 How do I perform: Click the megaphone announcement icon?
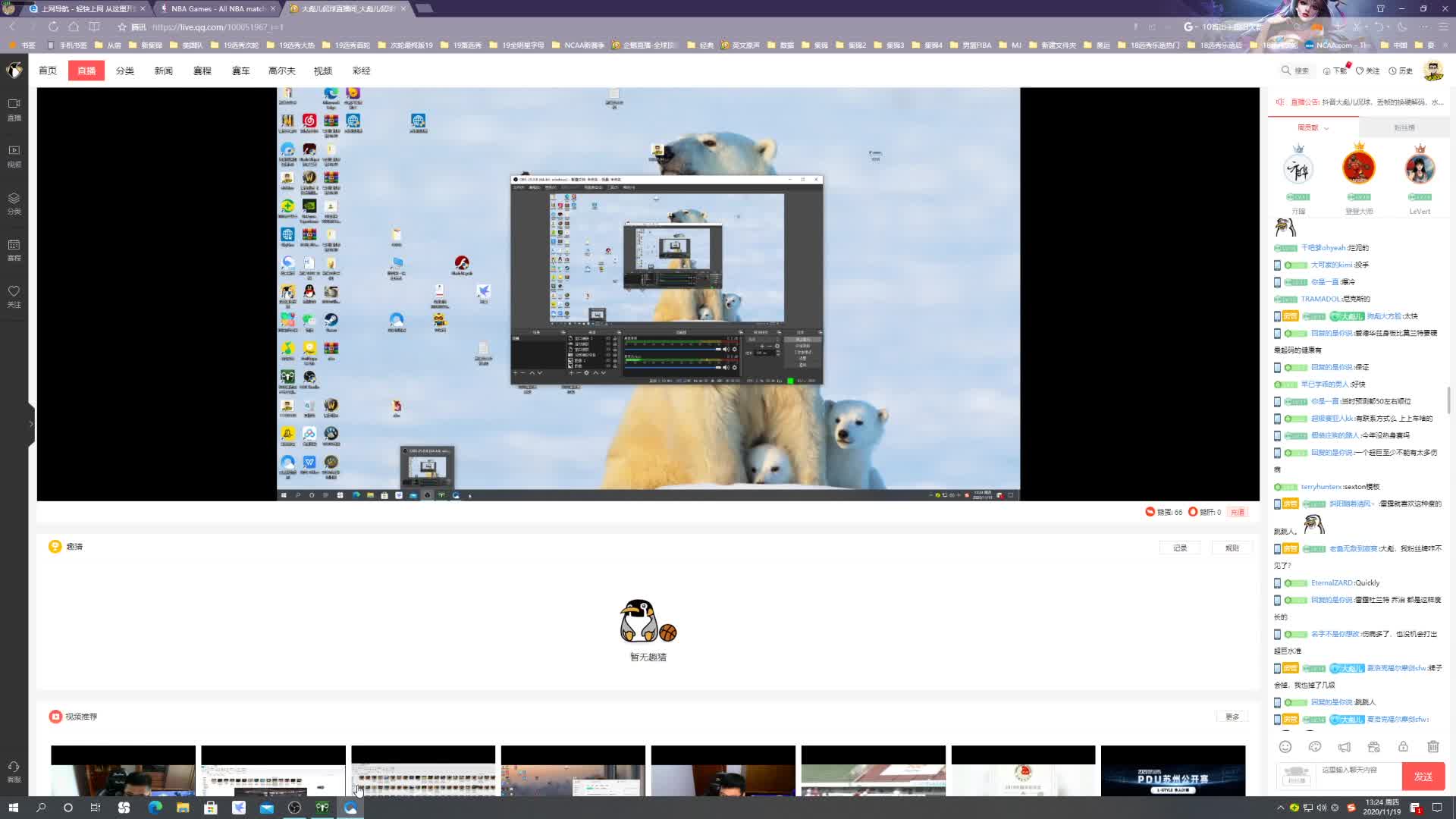[x=1345, y=747]
